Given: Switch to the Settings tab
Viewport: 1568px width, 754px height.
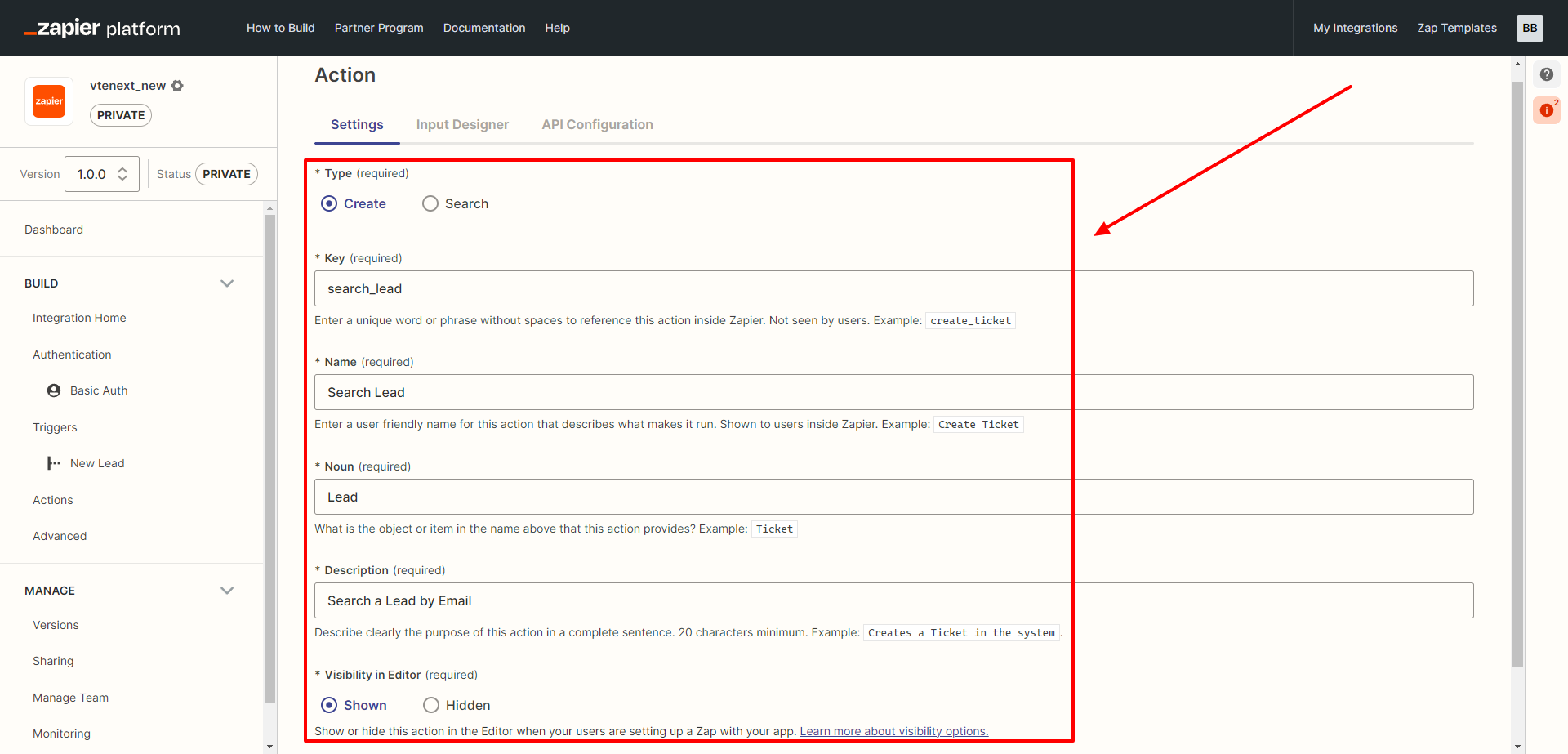Looking at the screenshot, I should 357,124.
